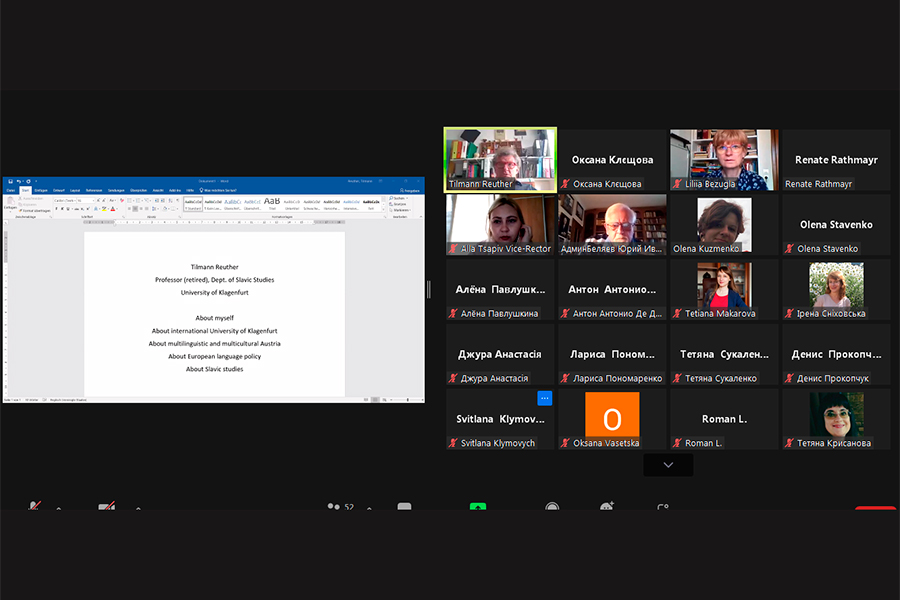900x600 pixels.
Task: Undo last action in Word title bar
Action: click(18, 181)
